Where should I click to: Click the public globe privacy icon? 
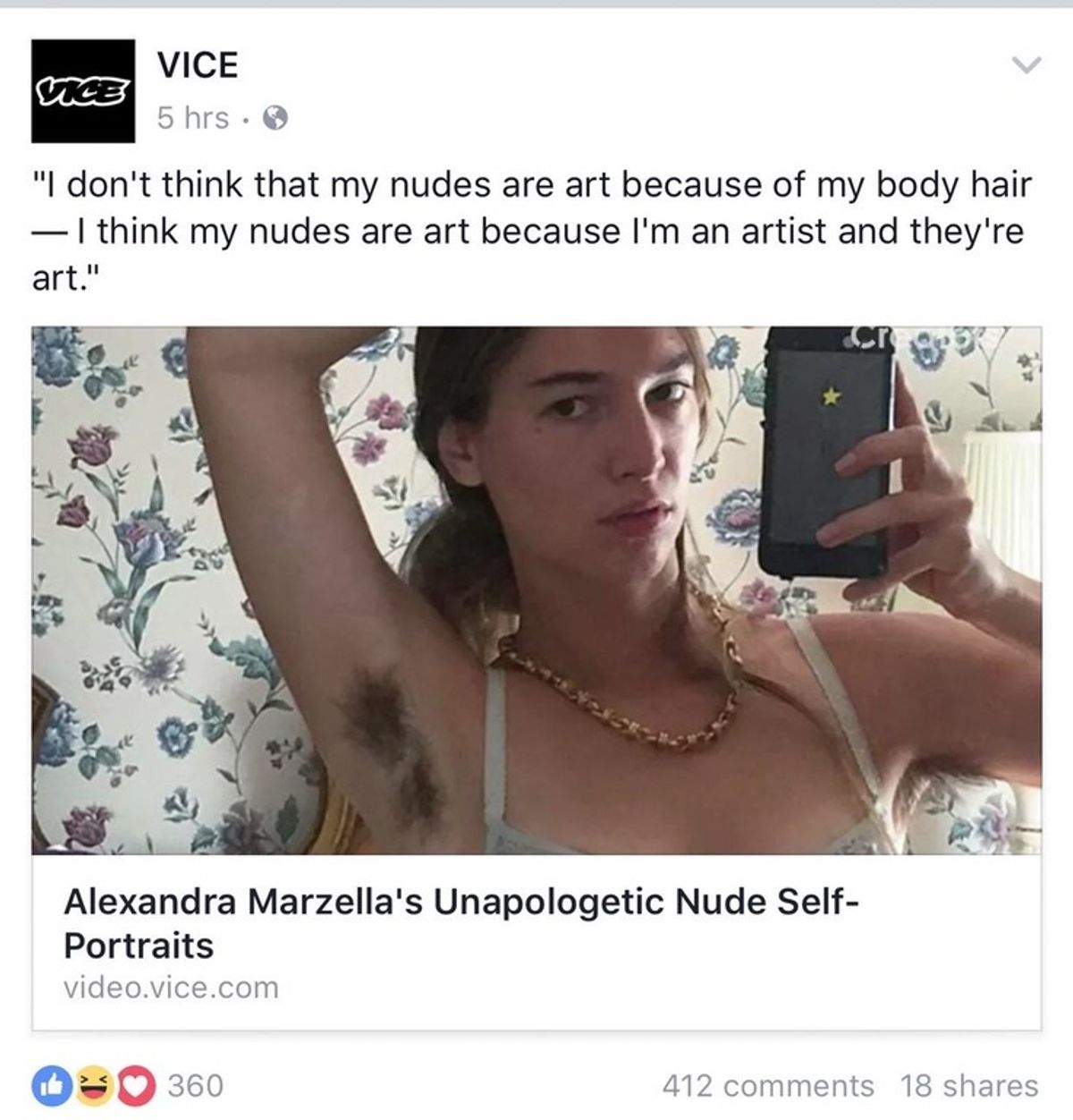click(275, 119)
